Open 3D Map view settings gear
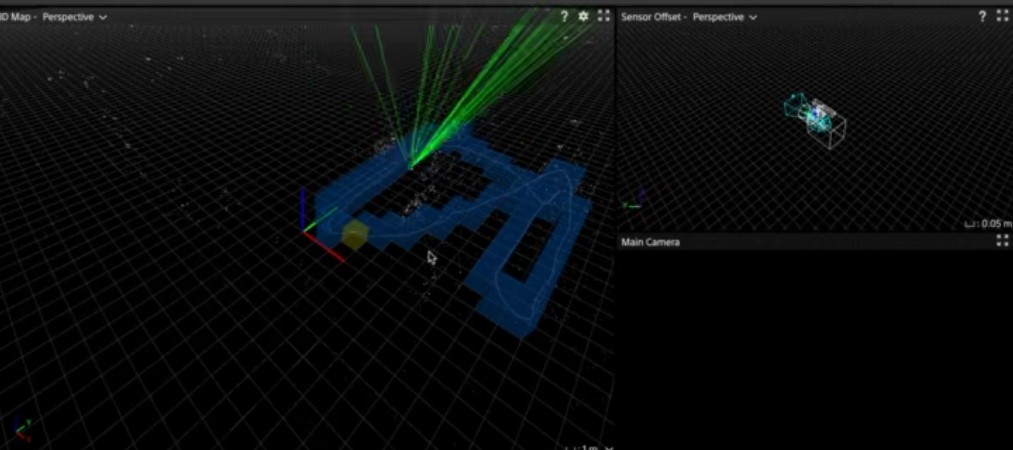Screen dimensions: 1013x450 click(x=583, y=17)
